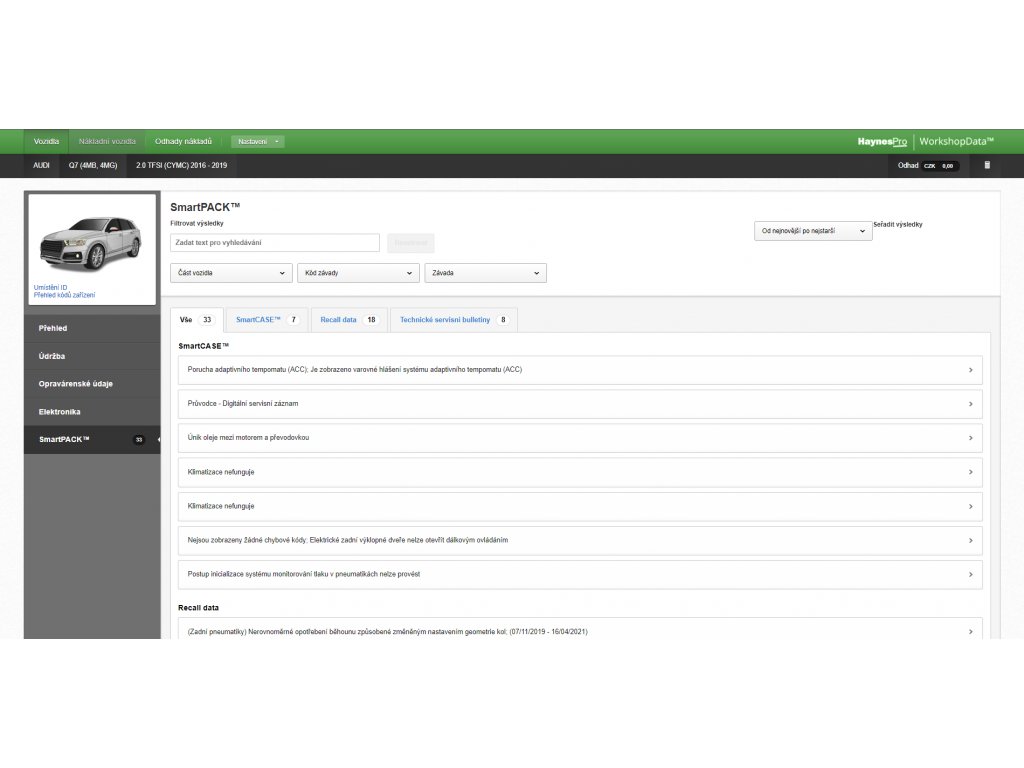
Task: Click the Odhad CZK 0,00 estimate
Action: (x=928, y=166)
